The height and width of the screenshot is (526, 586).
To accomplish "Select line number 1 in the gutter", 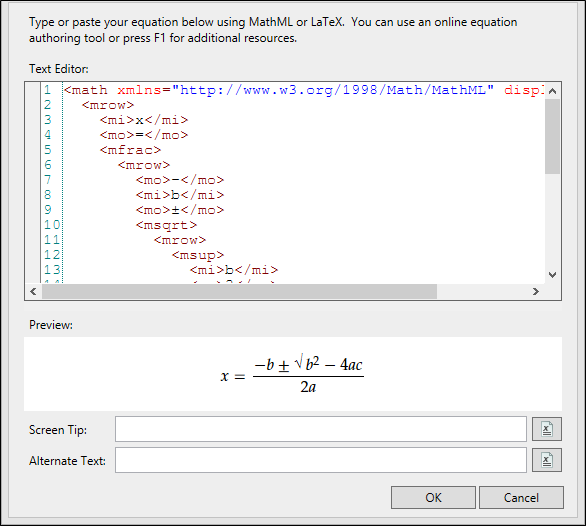I will [47, 90].
